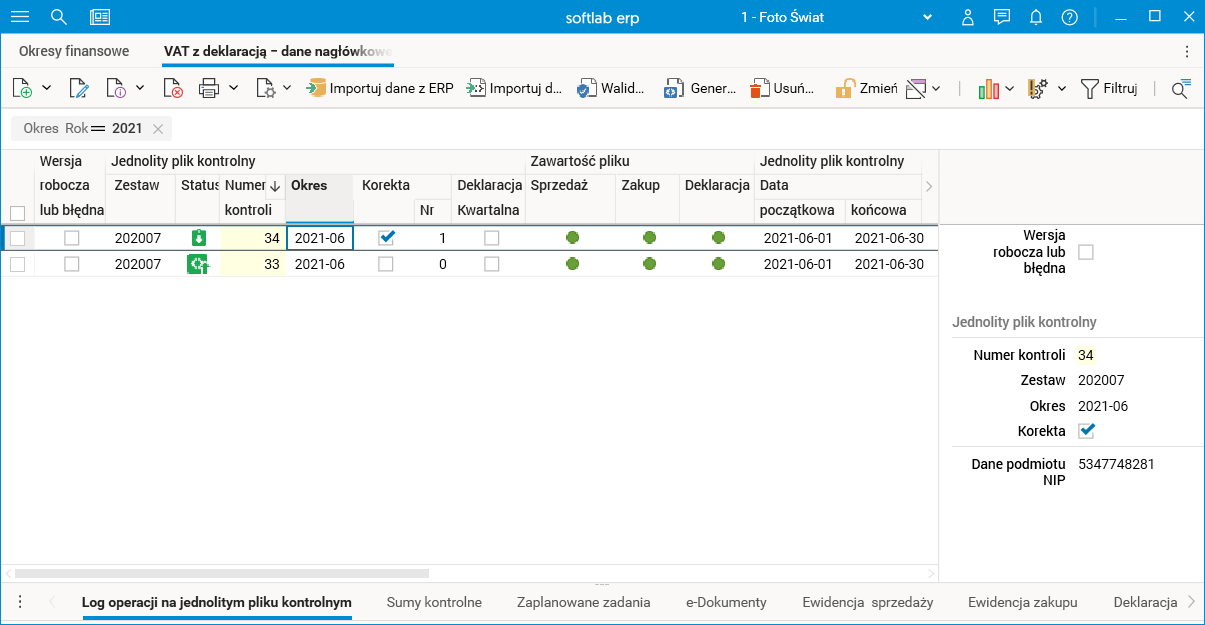1205x625 pixels.
Task: Open the bottom panel vertical dots menu
Action: click(x=20, y=602)
